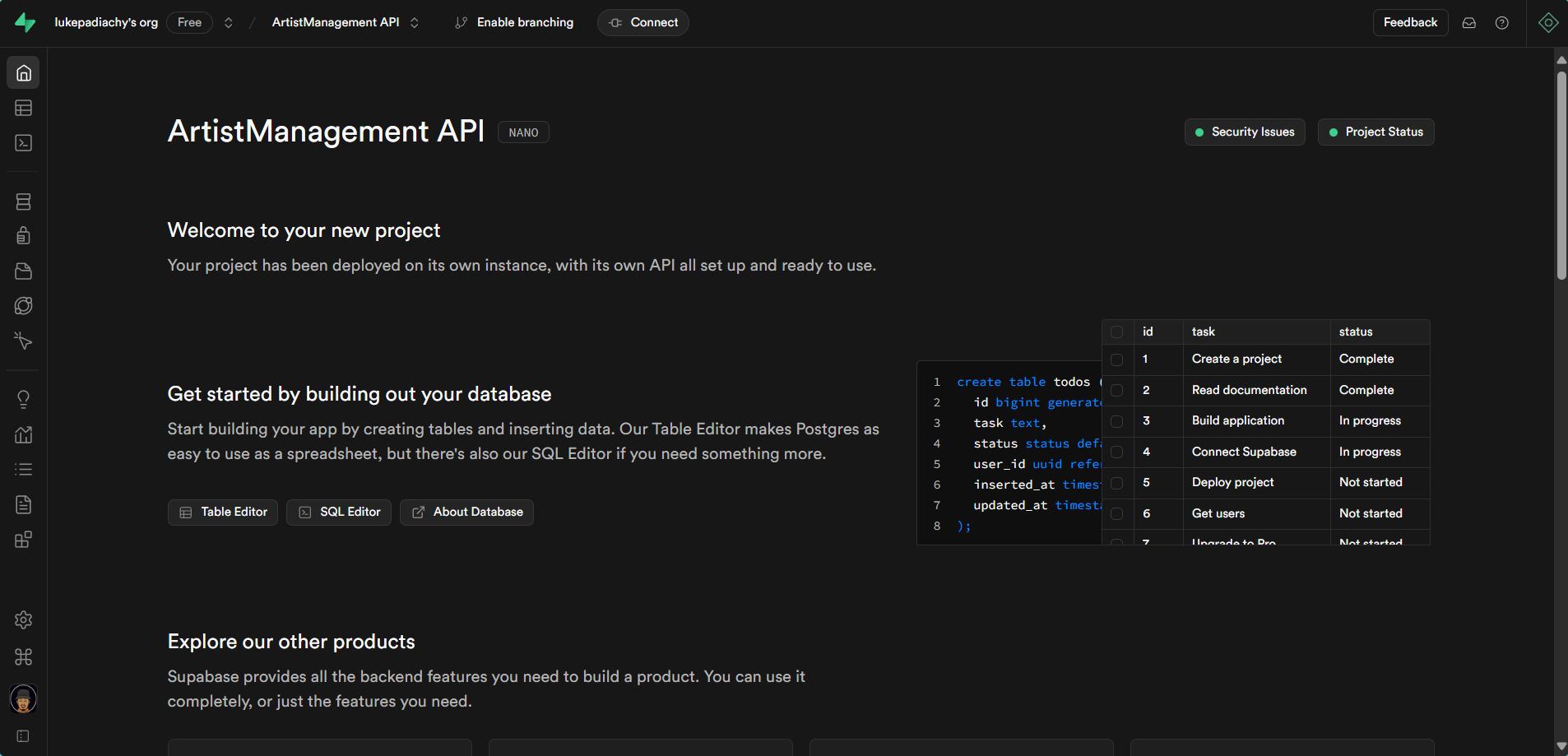Click the Free plan badge

(x=190, y=23)
